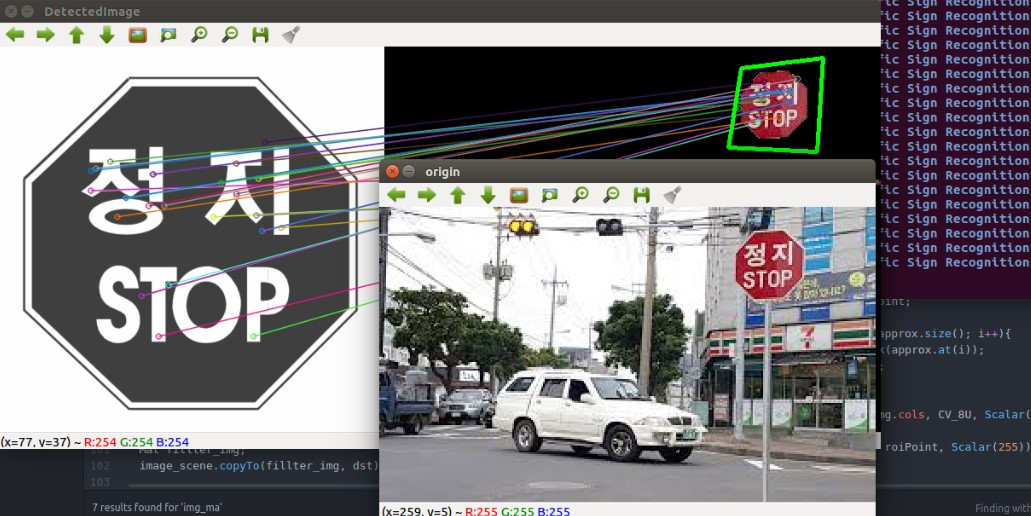The height and width of the screenshot is (516, 1031).
Task: Zoom out on the DetectedImage window
Action: (229, 35)
